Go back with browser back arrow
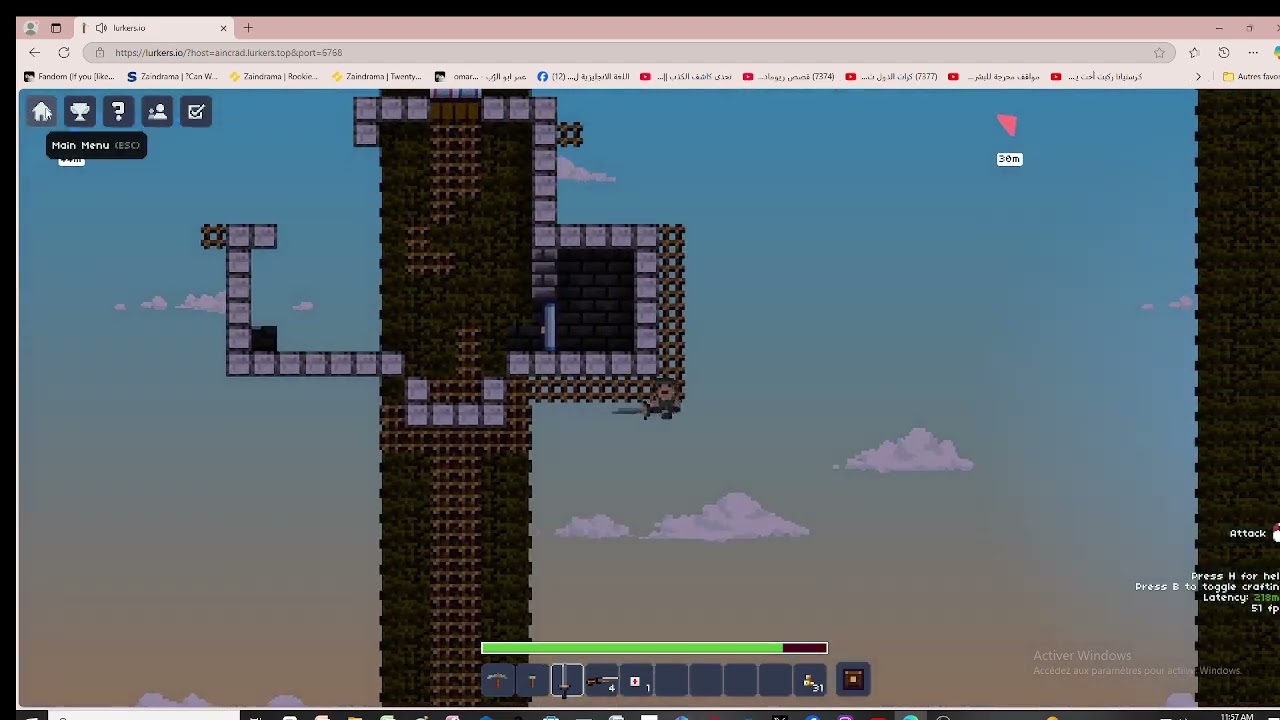The width and height of the screenshot is (1280, 720). 35,52
